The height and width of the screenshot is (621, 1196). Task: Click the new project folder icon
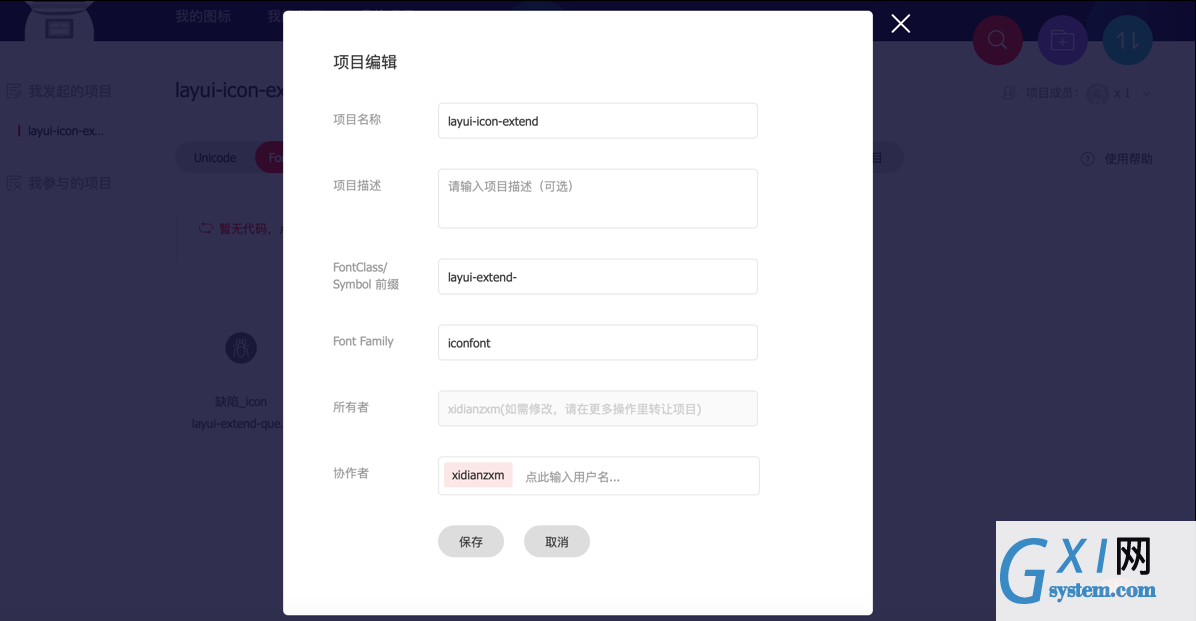[1063, 40]
